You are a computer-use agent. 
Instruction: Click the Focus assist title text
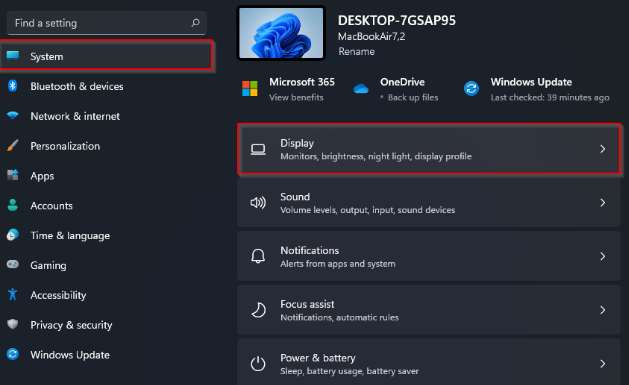coord(307,304)
